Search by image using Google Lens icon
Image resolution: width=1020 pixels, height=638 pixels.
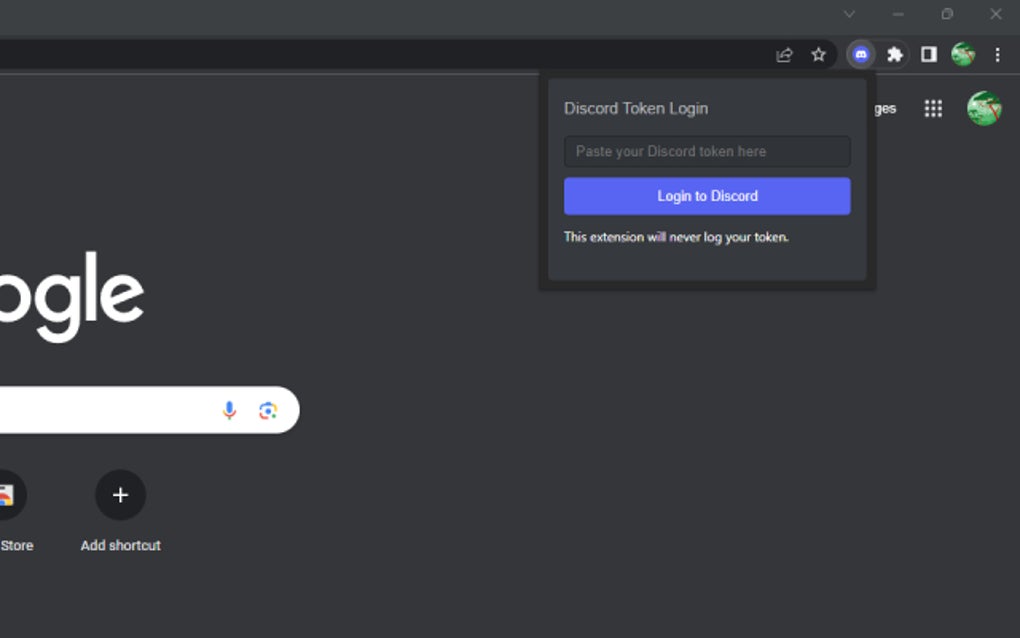(x=267, y=410)
